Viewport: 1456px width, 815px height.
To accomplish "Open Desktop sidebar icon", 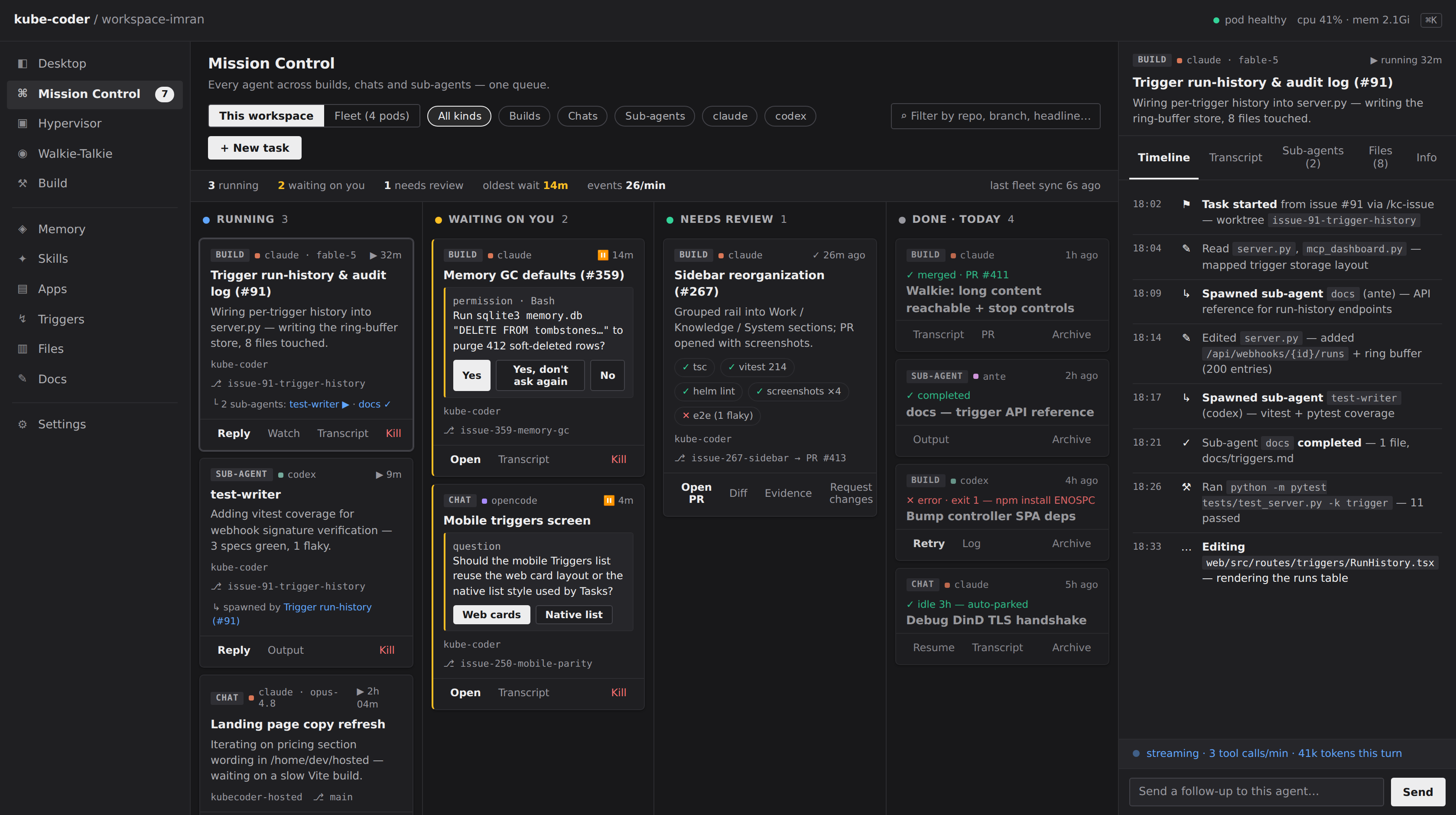I will (x=23, y=63).
